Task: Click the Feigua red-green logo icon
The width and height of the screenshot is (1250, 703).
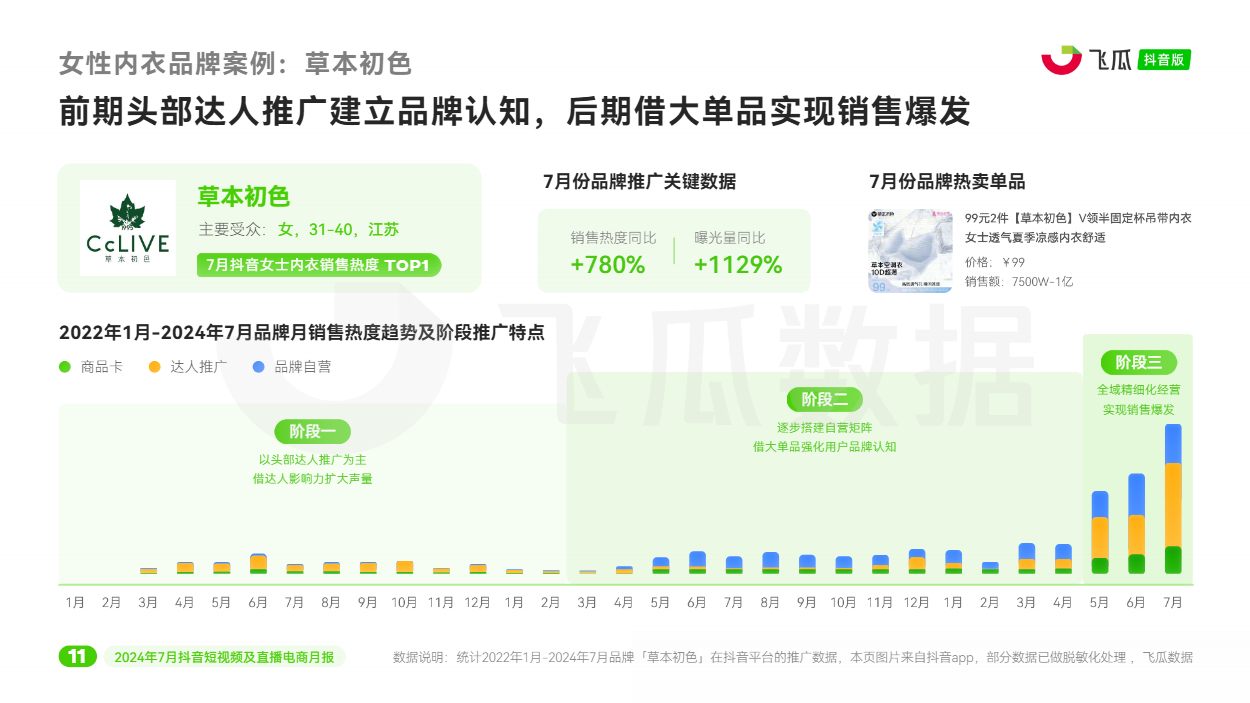Action: 1061,59
